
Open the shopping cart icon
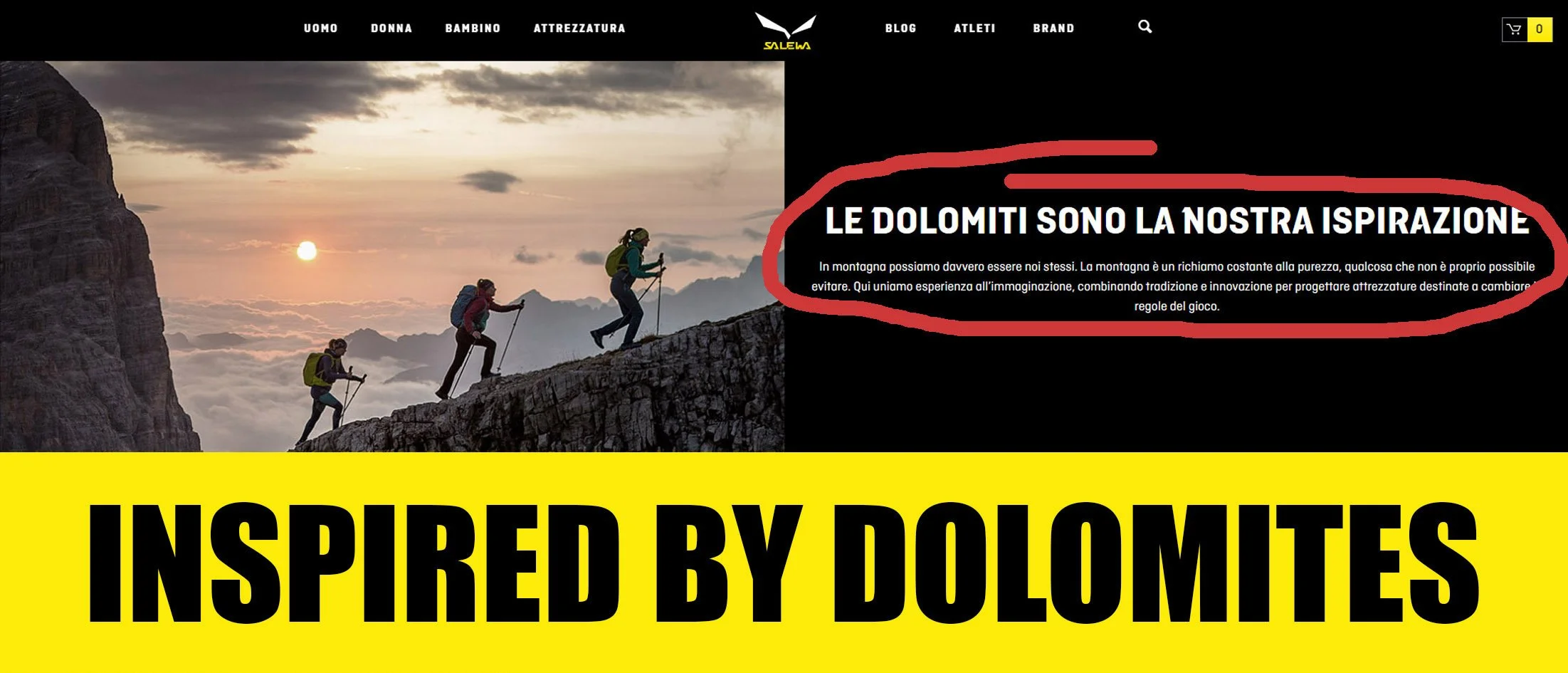click(x=1514, y=29)
